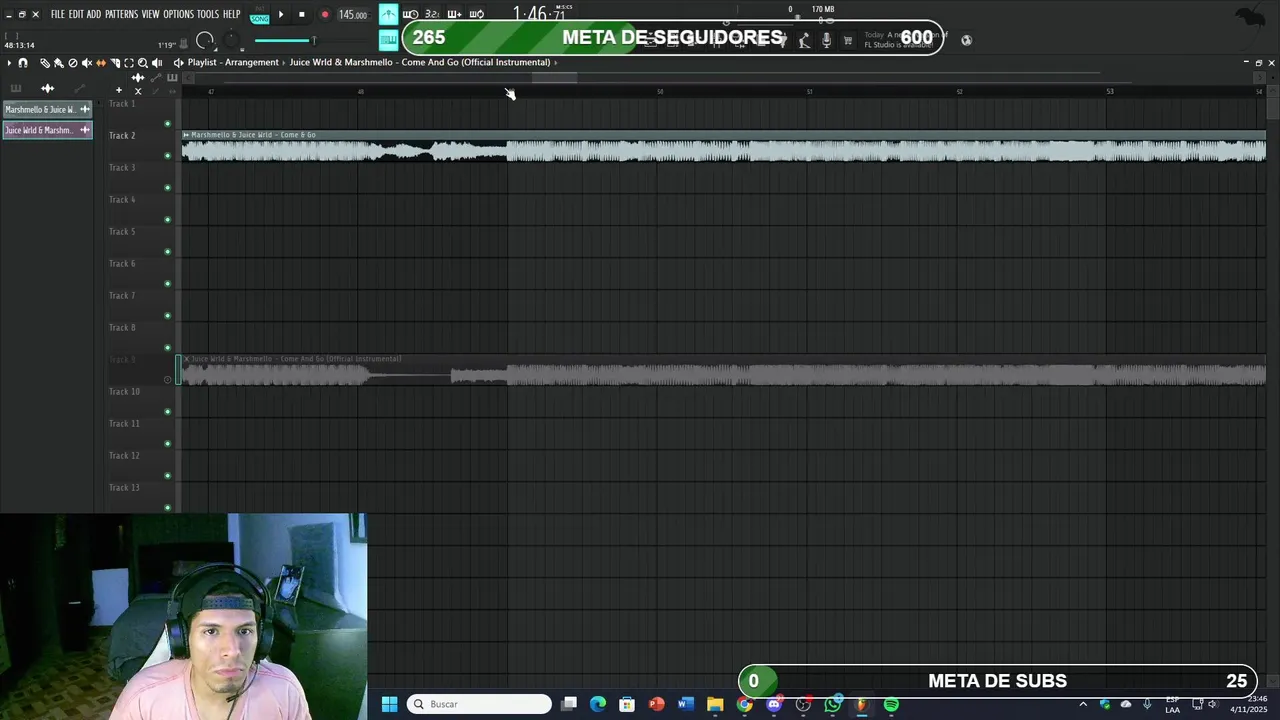Select the Draw pencil tool in playlist
This screenshot has width=1280, height=720.
(45, 63)
